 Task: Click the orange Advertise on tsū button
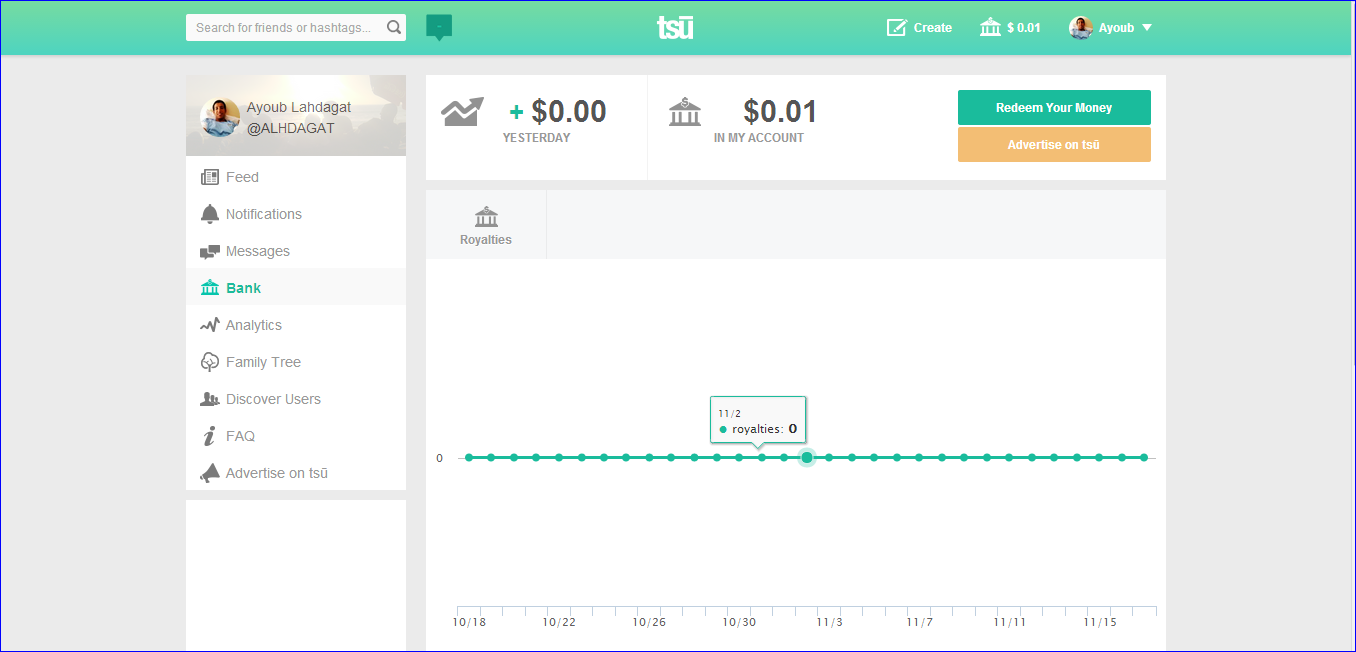tap(1054, 144)
